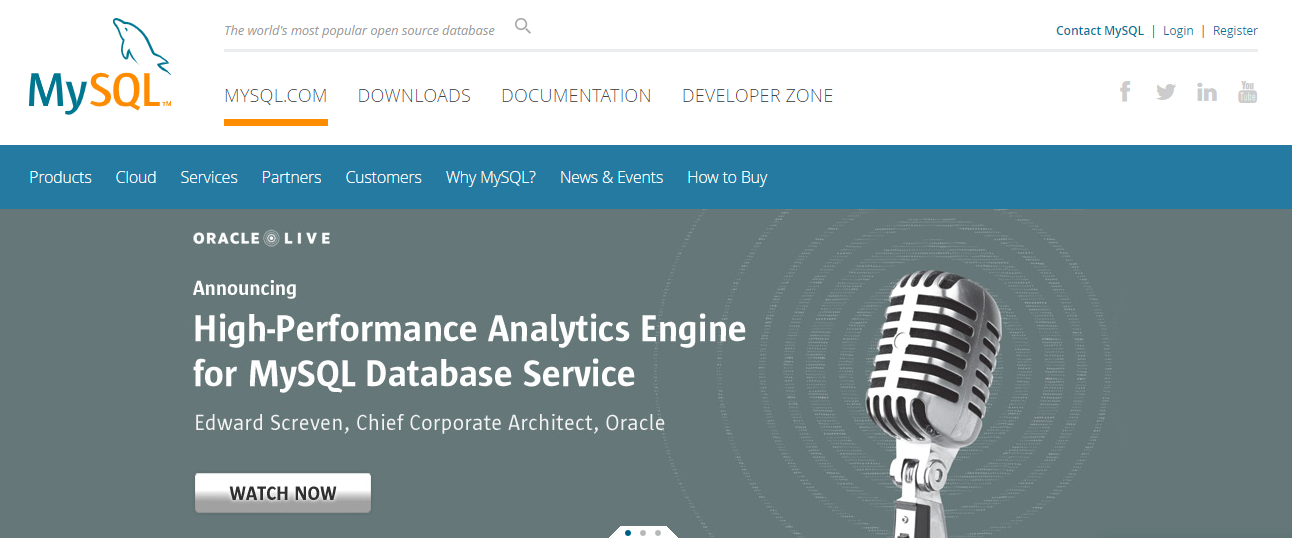Open search via magnifying glass icon
This screenshot has height=538, width=1292.
pos(523,26)
